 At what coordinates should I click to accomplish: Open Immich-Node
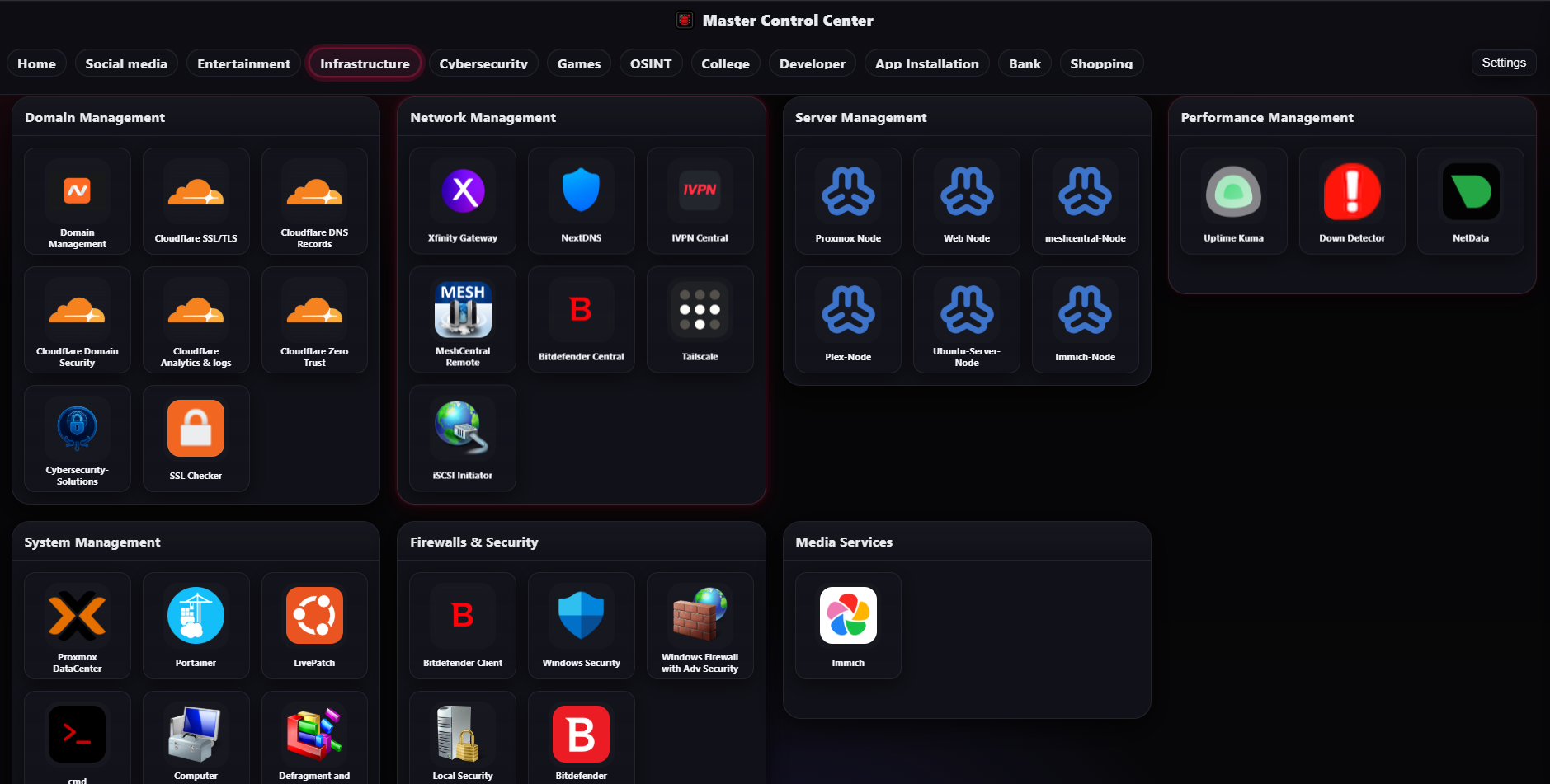[1086, 320]
